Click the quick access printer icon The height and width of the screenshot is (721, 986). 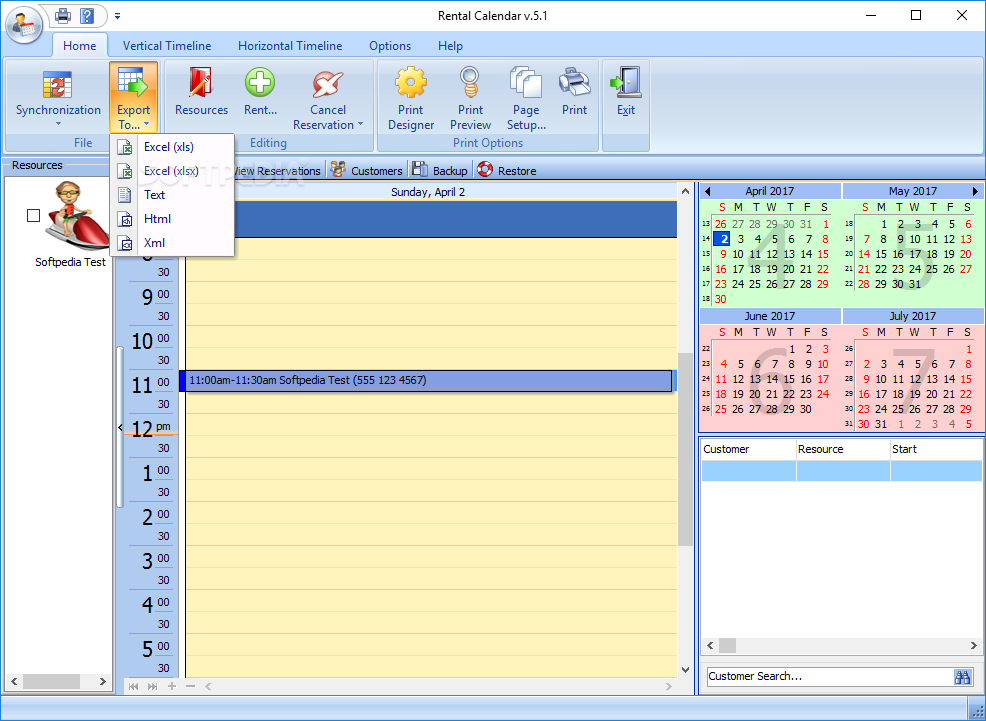click(x=63, y=16)
